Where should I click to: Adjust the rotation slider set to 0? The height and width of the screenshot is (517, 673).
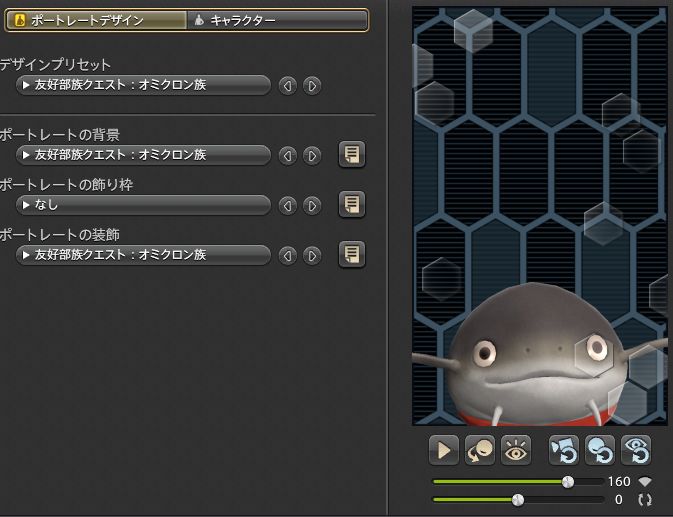tap(518, 500)
